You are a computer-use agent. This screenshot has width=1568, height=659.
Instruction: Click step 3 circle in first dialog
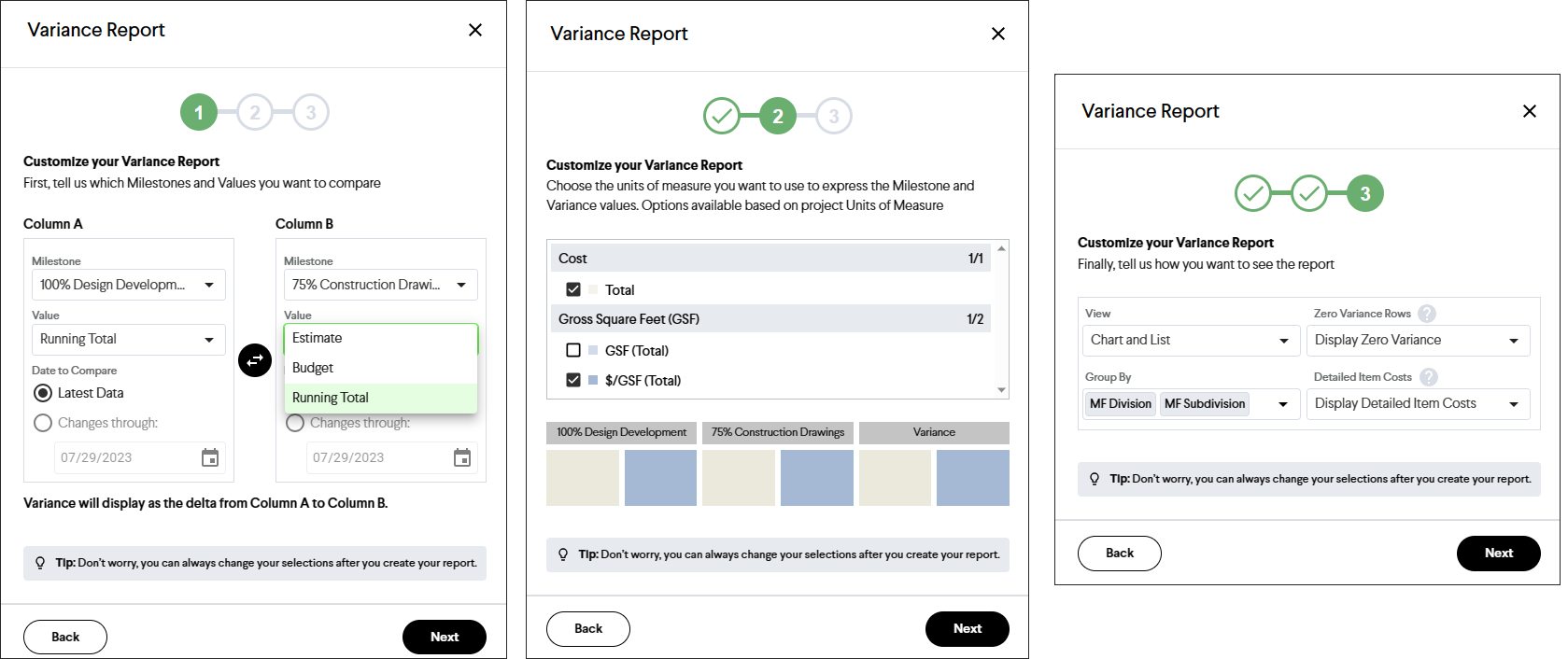311,113
